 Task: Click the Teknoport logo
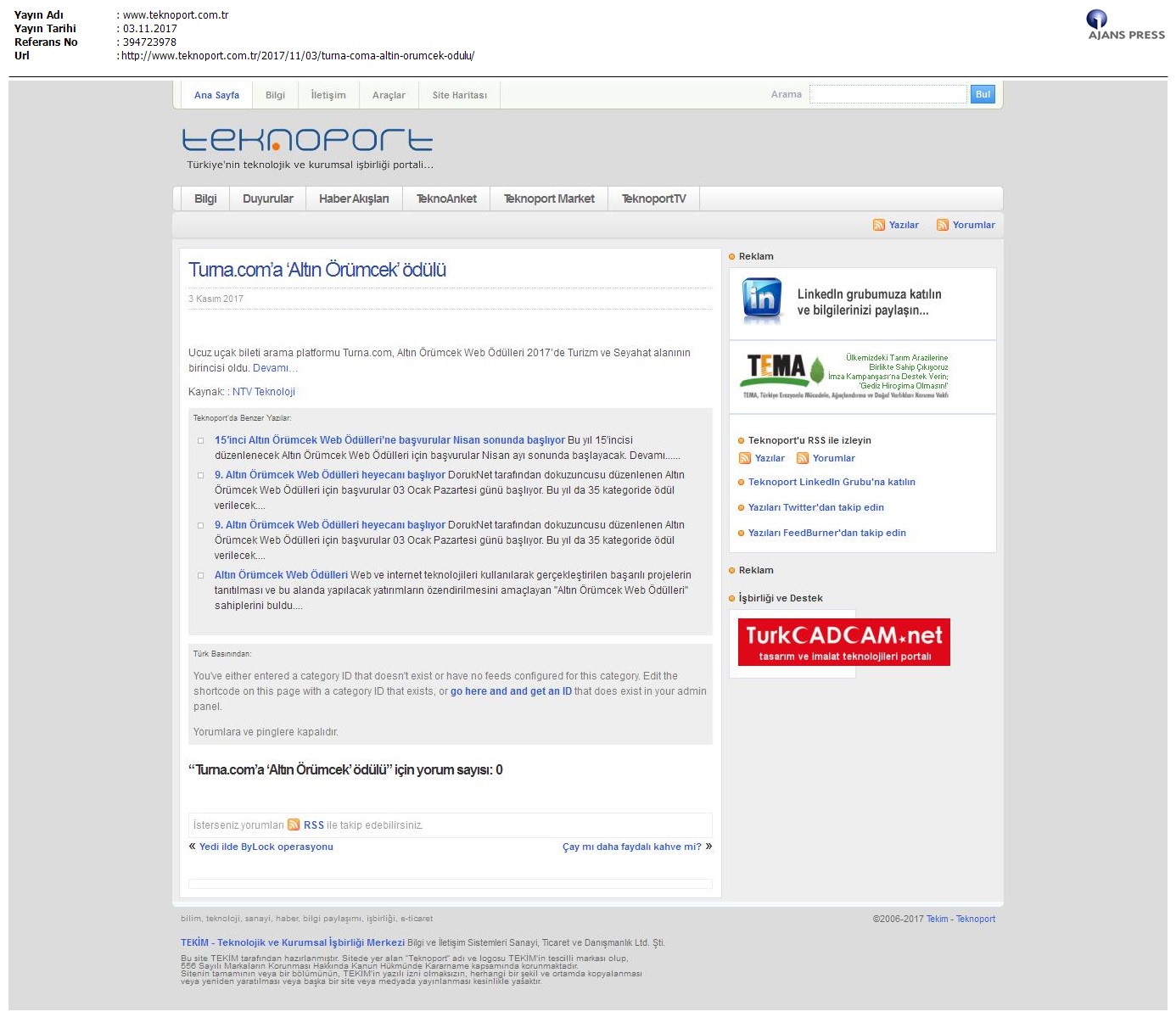tap(307, 141)
